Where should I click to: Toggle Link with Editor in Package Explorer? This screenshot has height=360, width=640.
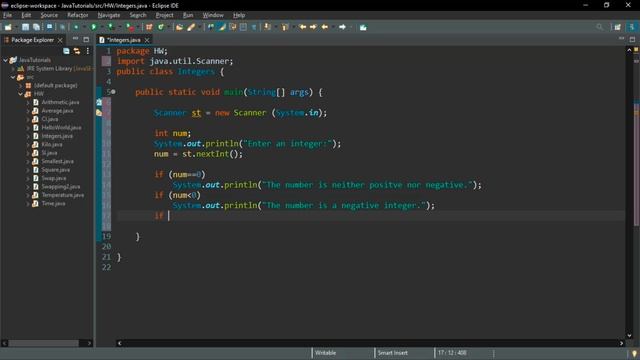coord(77,51)
